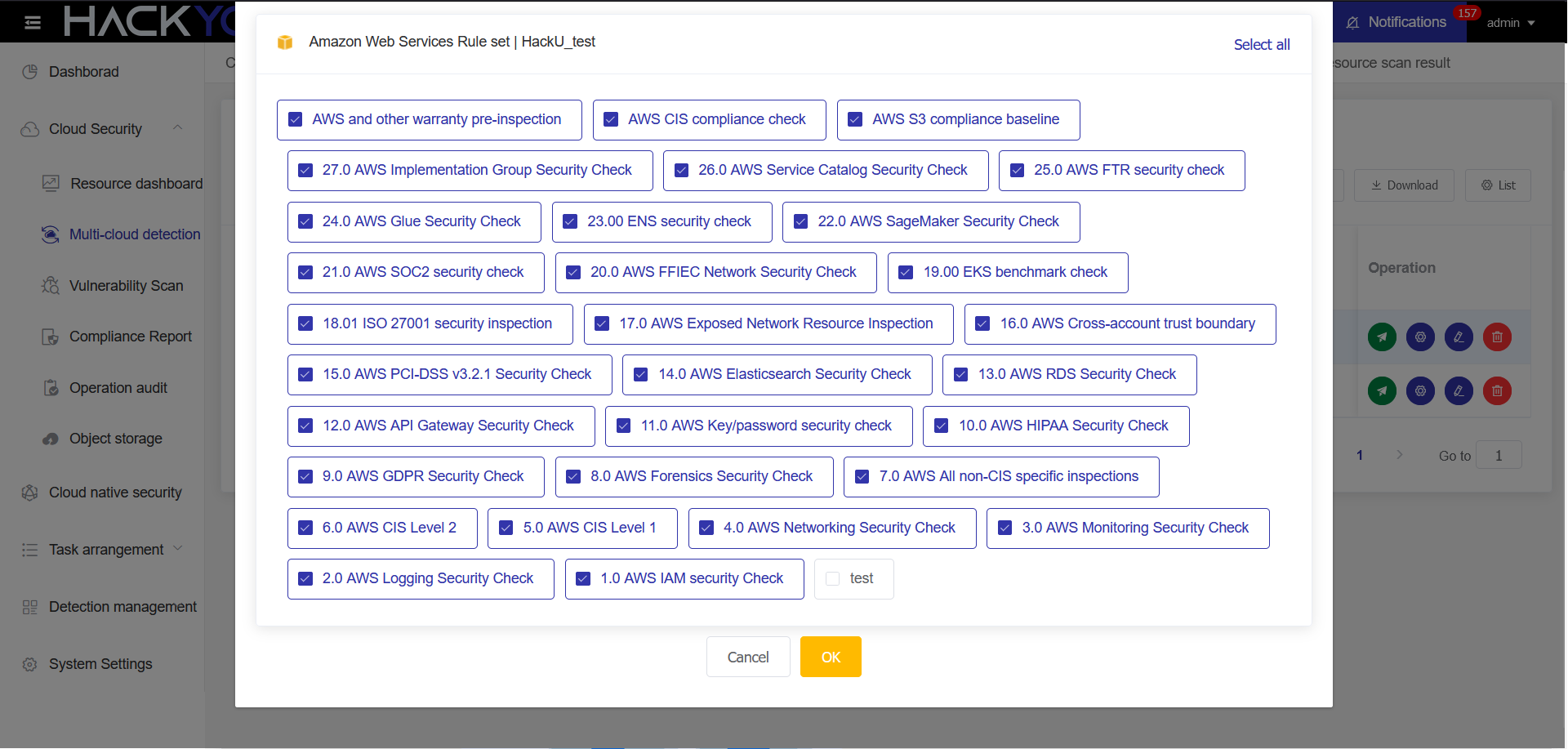Click the red delete icon in first row
The height and width of the screenshot is (749, 1568).
[x=1497, y=337]
